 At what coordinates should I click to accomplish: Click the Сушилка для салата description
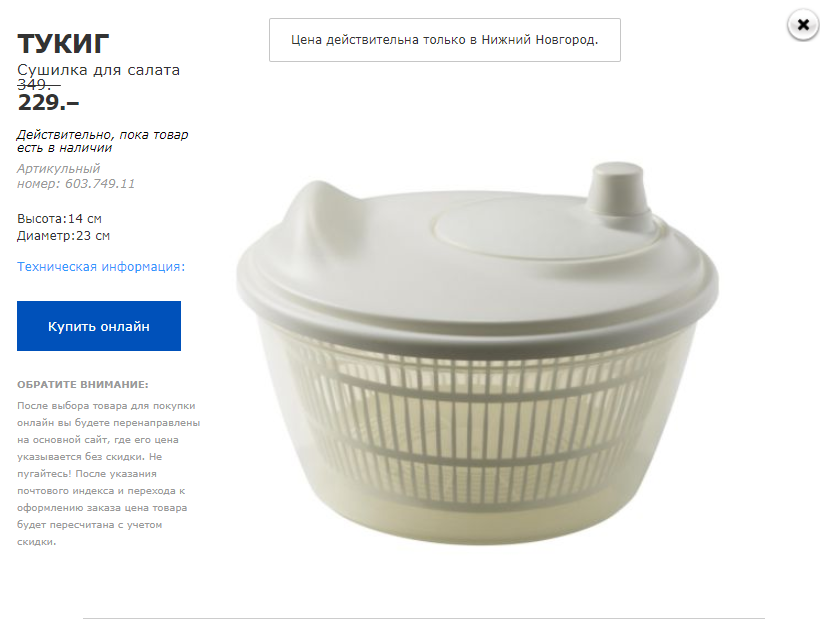point(98,70)
